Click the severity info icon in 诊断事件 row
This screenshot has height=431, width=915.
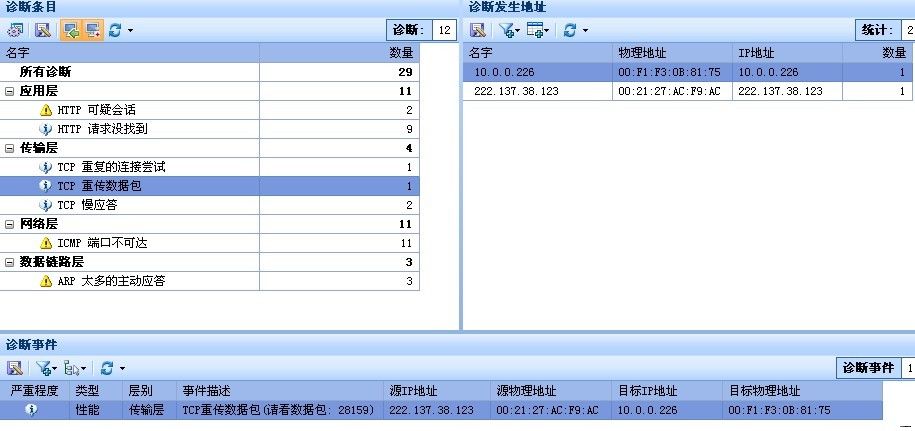pos(32,410)
